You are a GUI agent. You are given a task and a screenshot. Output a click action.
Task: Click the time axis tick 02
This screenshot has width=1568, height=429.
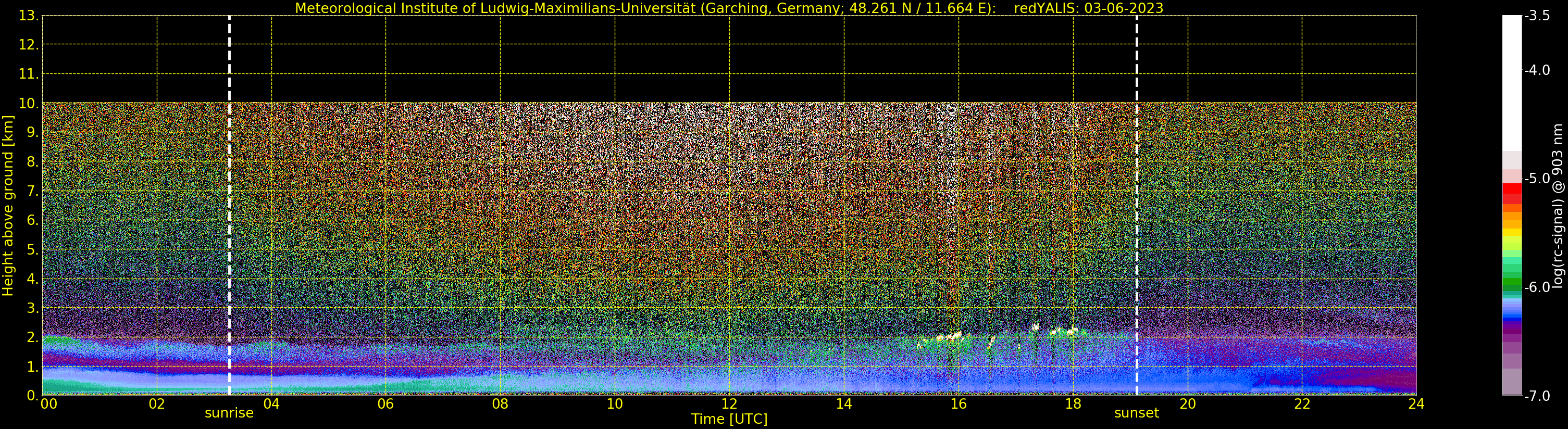(x=157, y=404)
